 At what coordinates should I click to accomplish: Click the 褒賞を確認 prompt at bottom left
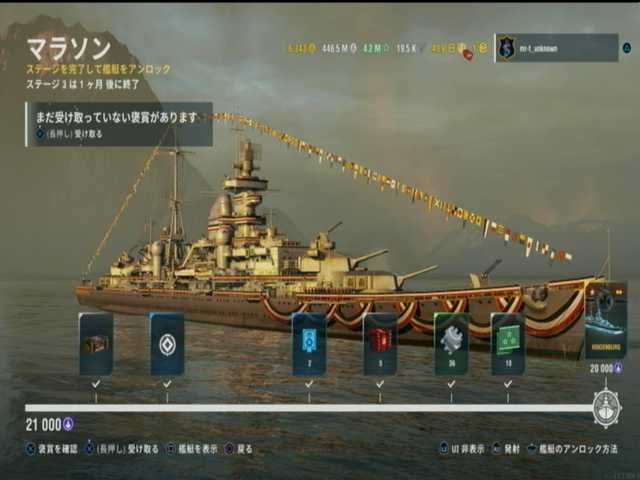tap(51, 449)
